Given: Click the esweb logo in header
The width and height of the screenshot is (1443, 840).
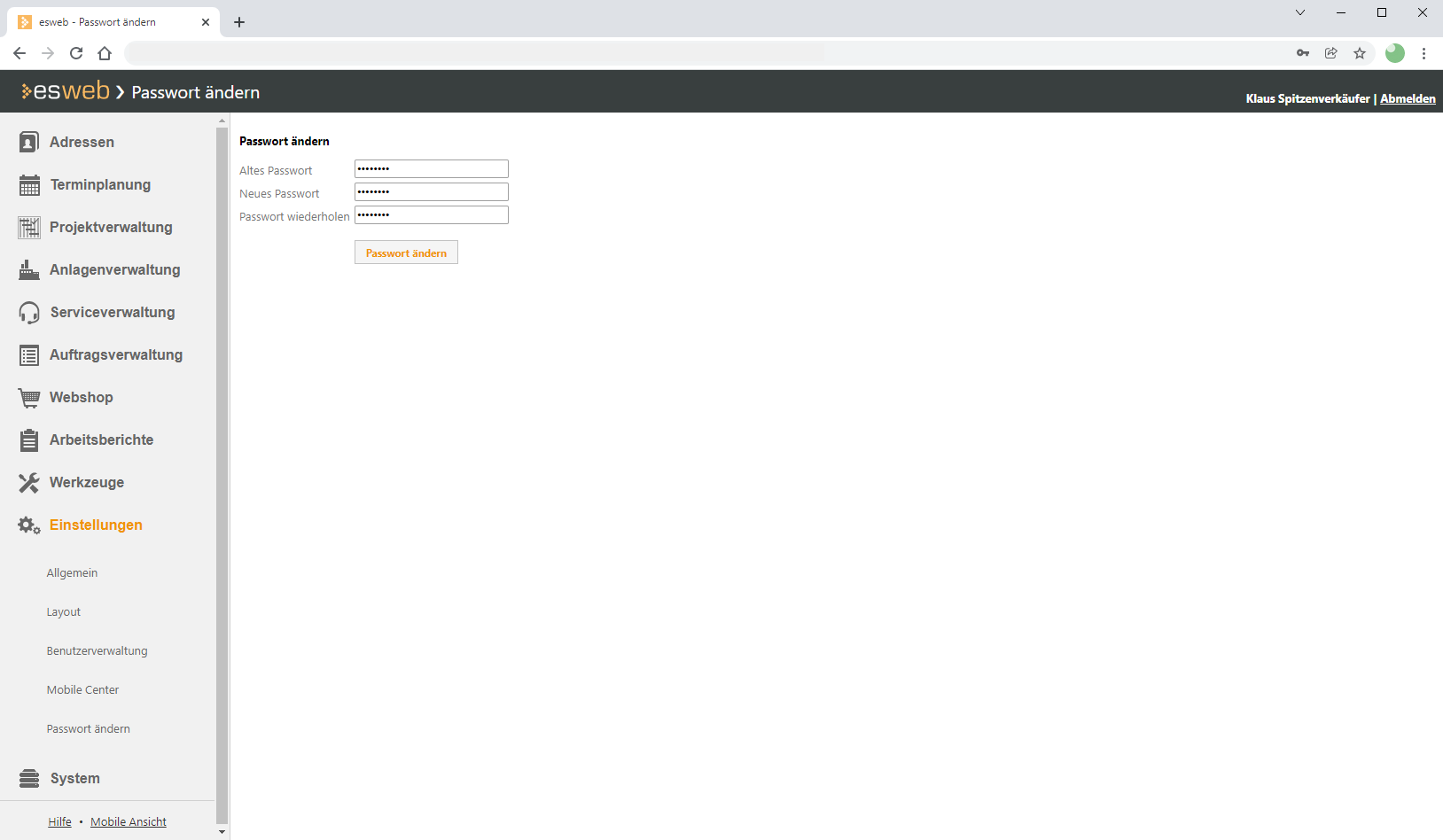Looking at the screenshot, I should tap(66, 91).
